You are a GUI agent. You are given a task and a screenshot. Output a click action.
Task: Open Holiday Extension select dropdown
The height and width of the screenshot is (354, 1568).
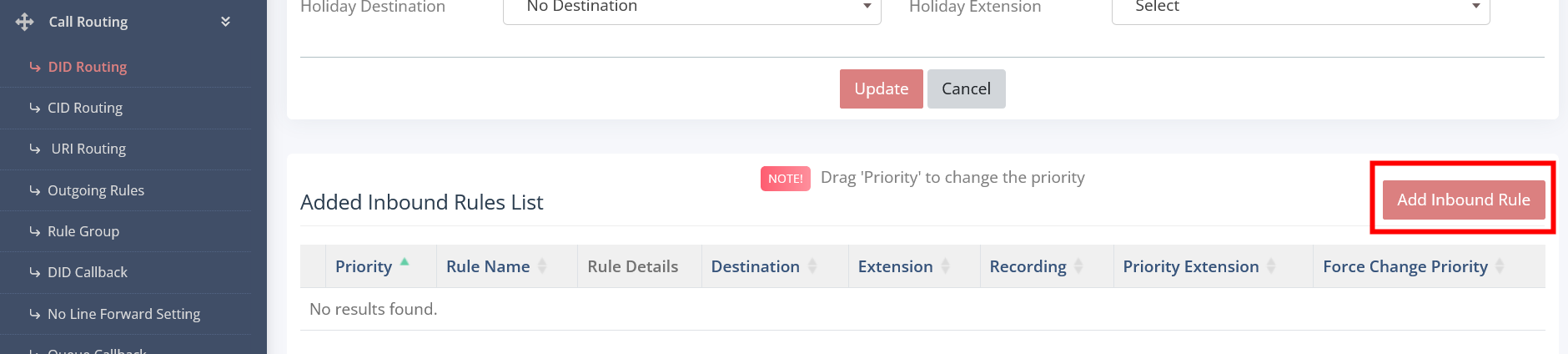click(1300, 8)
